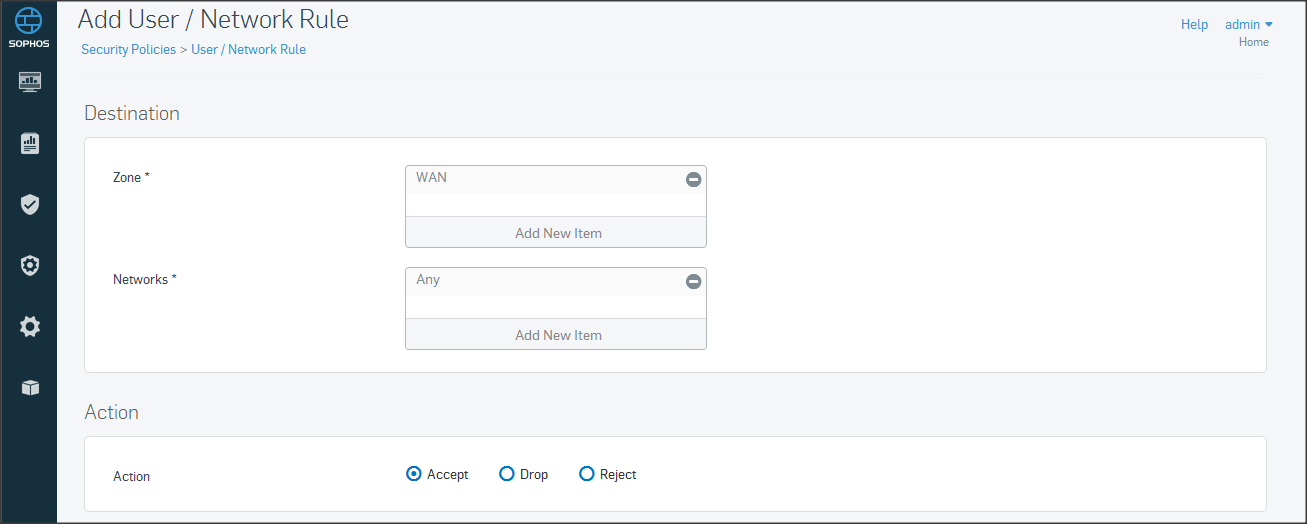
Task: Open the monitor dashboard icon in sidebar
Action: click(29, 82)
